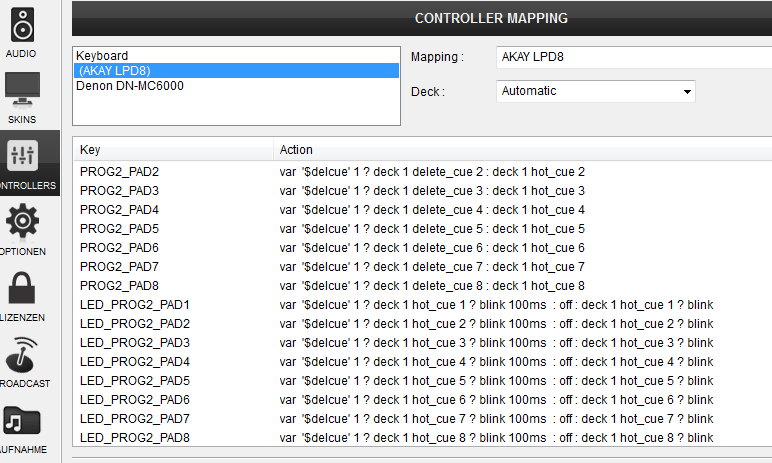772x463 pixels.
Task: Select the LED_PROG2_PAD5 key row
Action: [423, 381]
